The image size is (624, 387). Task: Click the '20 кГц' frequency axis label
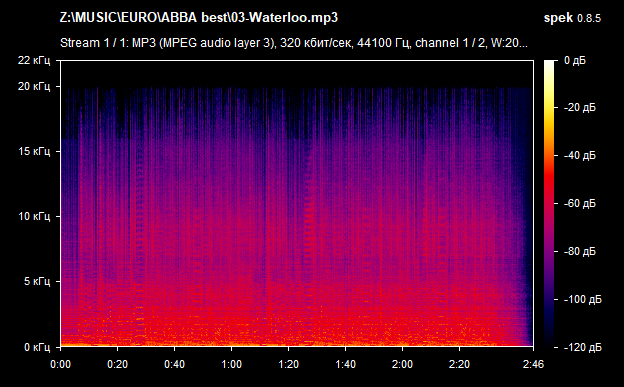(34, 86)
